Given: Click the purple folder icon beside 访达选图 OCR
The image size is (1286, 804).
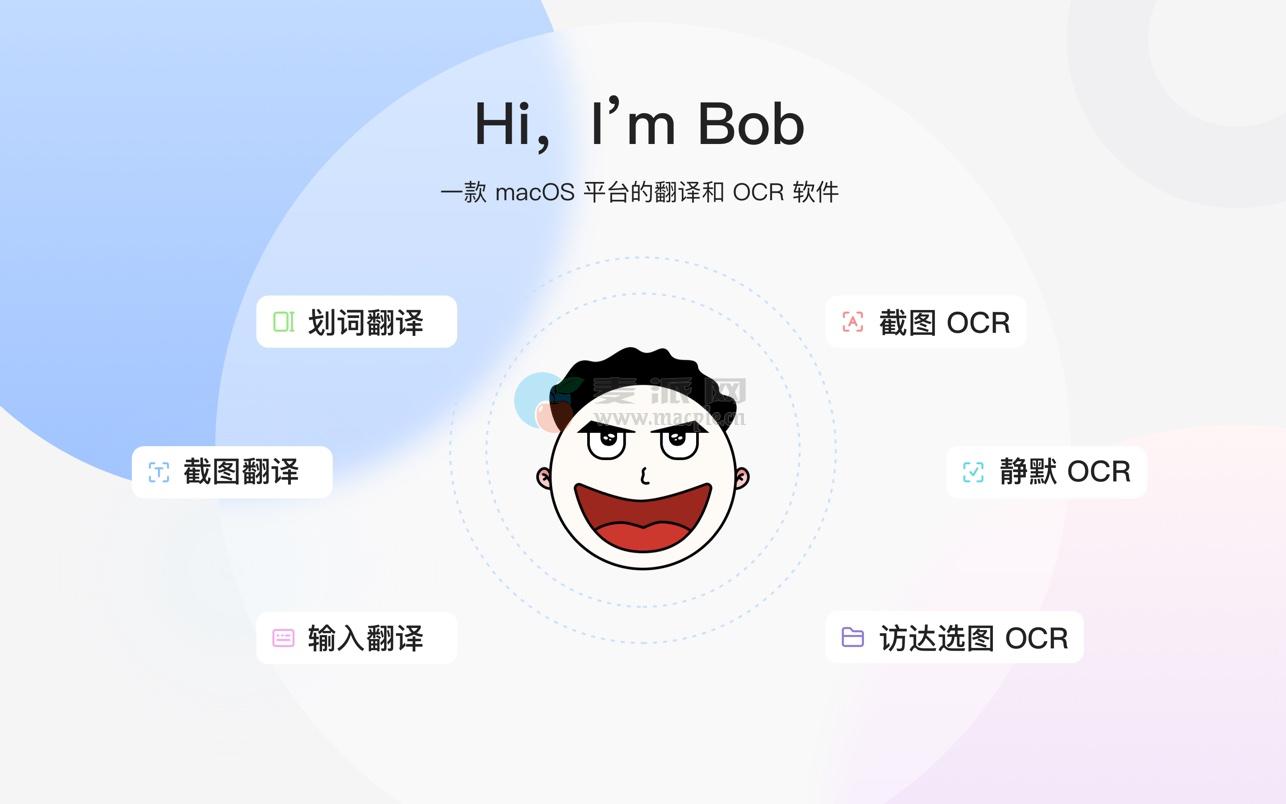Looking at the screenshot, I should 852,637.
